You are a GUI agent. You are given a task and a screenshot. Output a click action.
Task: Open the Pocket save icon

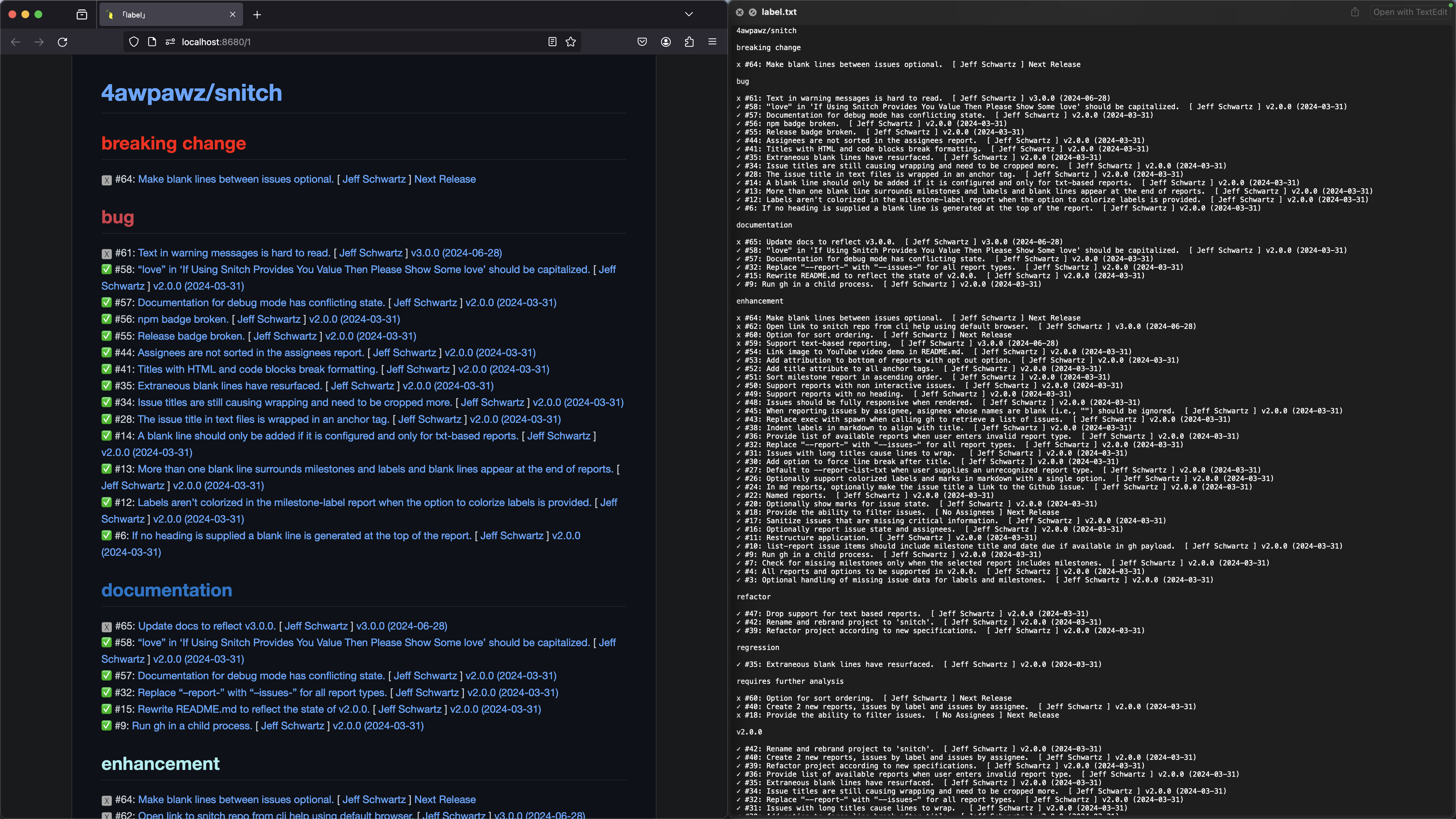tap(642, 42)
